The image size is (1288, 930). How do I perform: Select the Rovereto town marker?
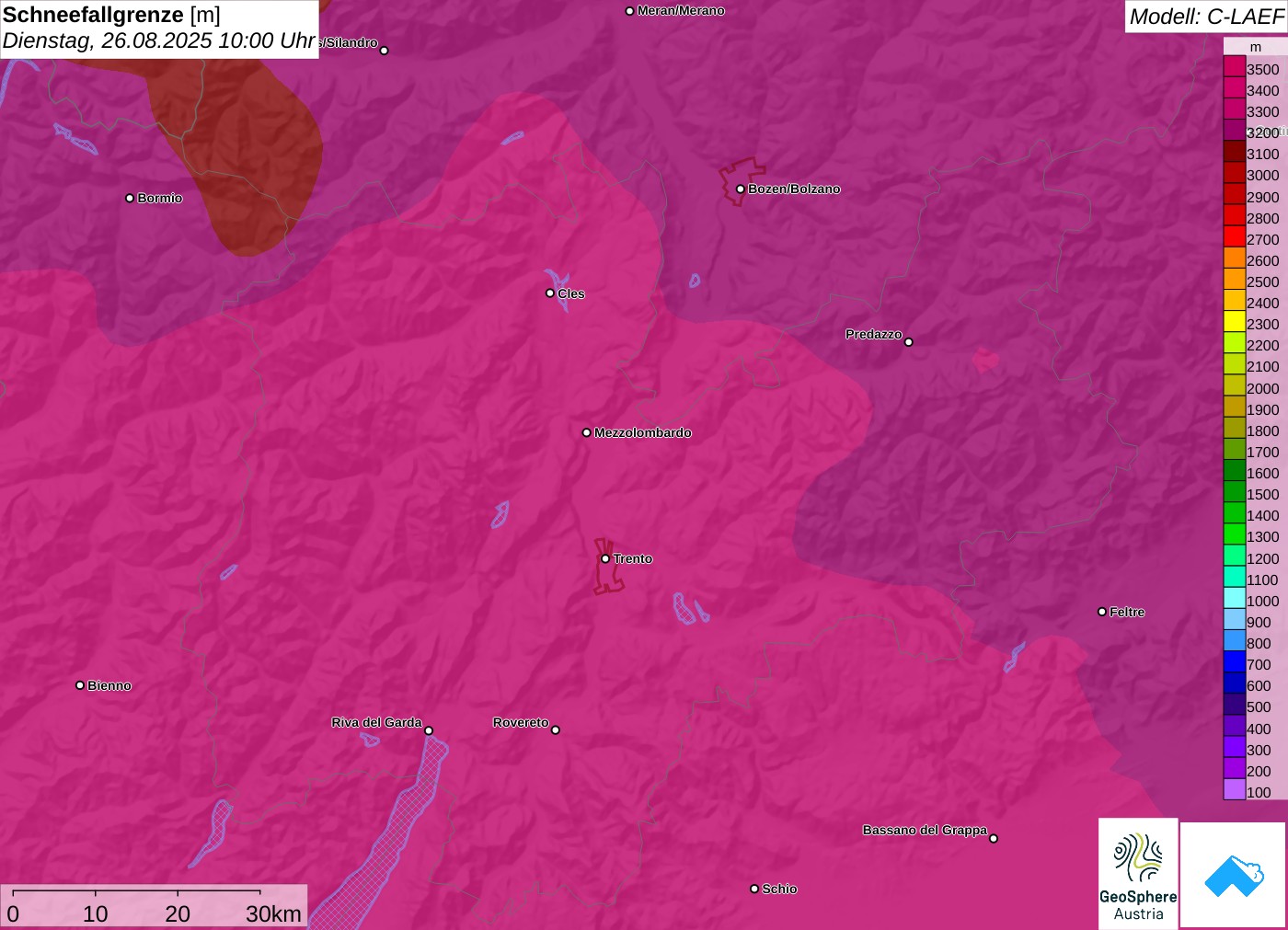click(x=555, y=730)
